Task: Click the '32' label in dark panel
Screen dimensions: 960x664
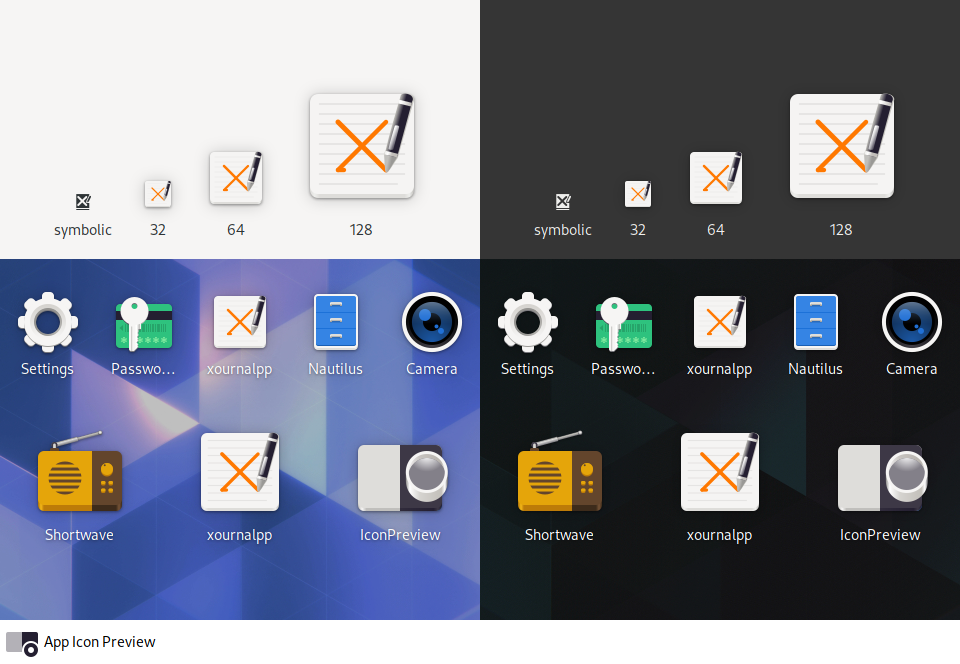Action: 638,229
